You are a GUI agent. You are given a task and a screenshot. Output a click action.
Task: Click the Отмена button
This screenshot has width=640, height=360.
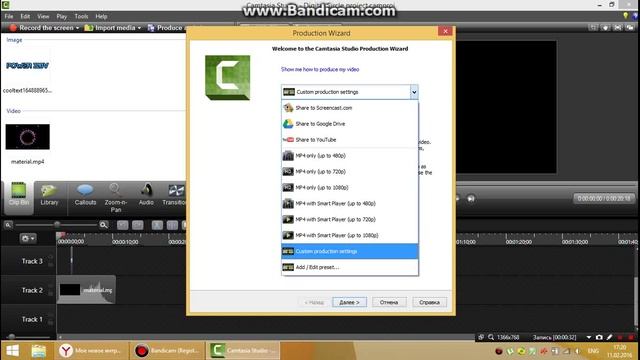point(389,302)
